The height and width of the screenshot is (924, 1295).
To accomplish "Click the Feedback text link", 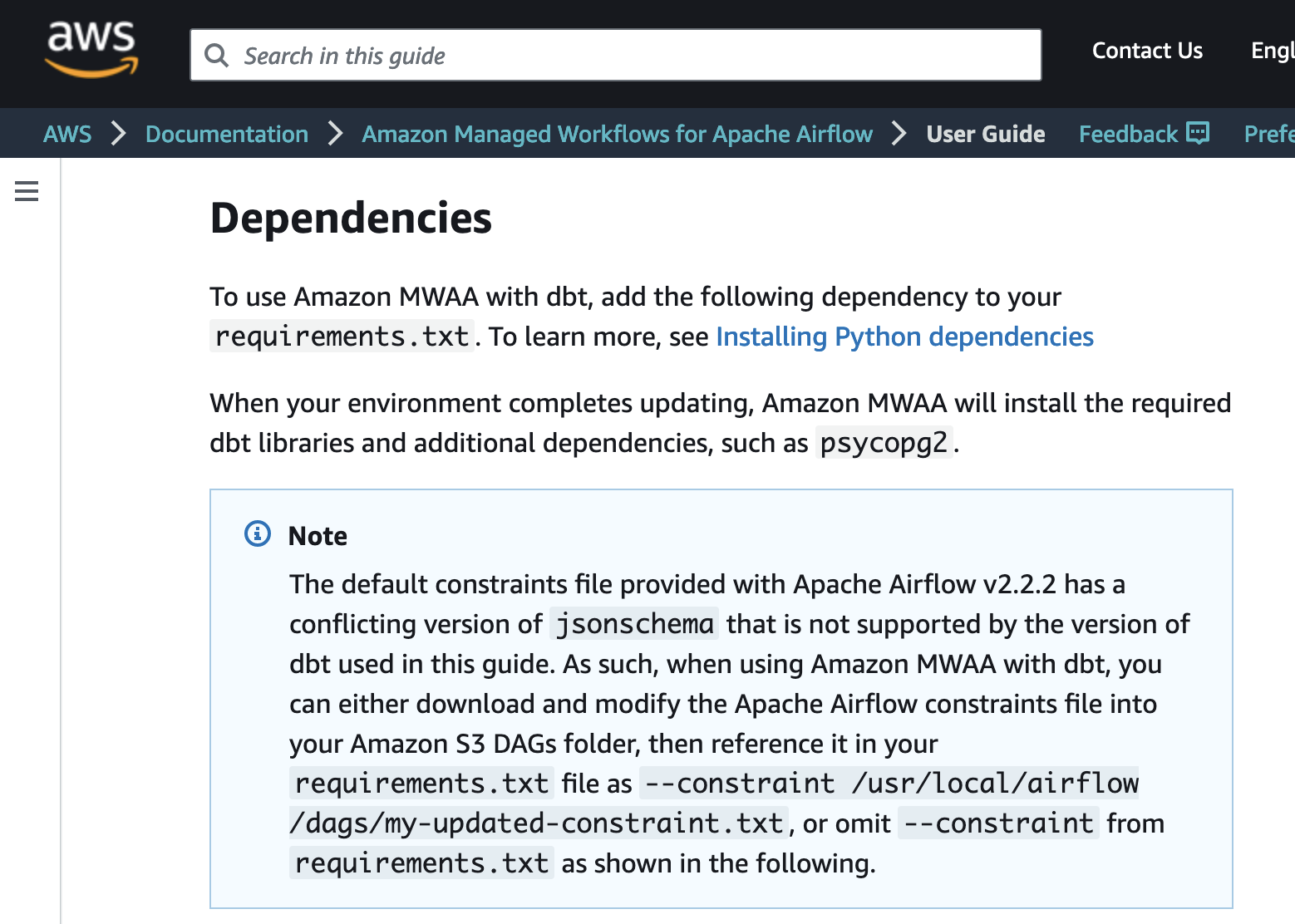I will (x=1128, y=134).
